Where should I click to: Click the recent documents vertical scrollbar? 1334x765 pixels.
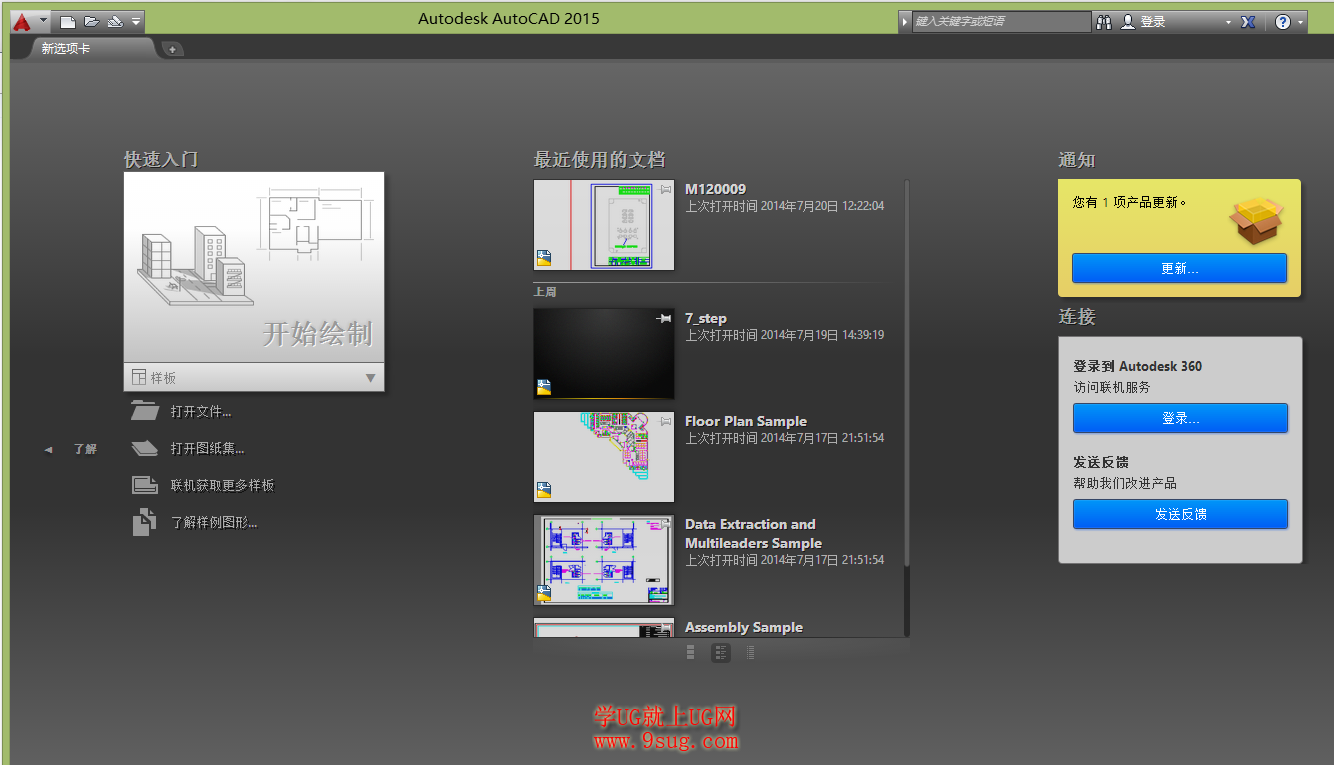click(907, 375)
